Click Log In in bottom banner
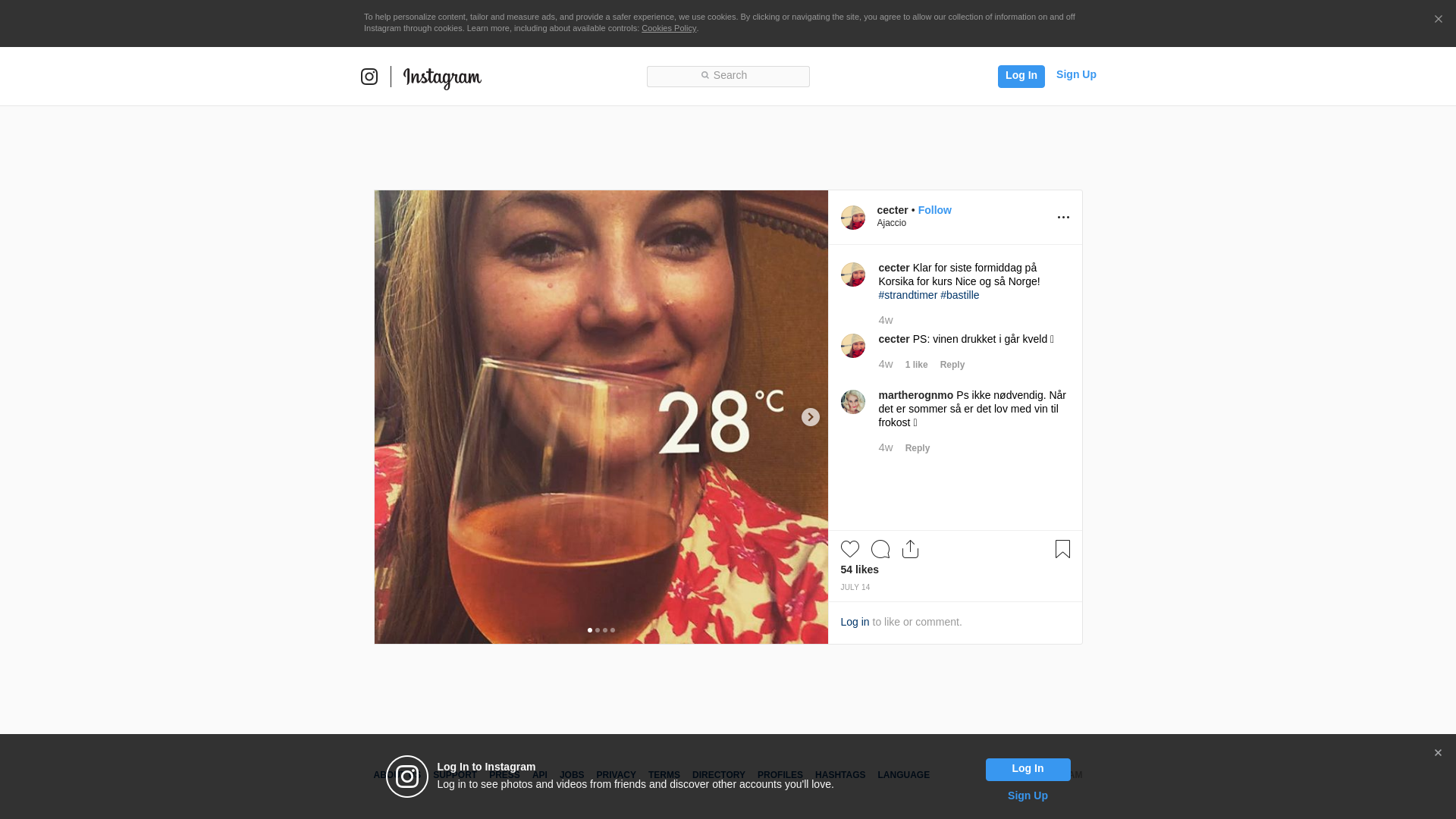 click(1028, 770)
